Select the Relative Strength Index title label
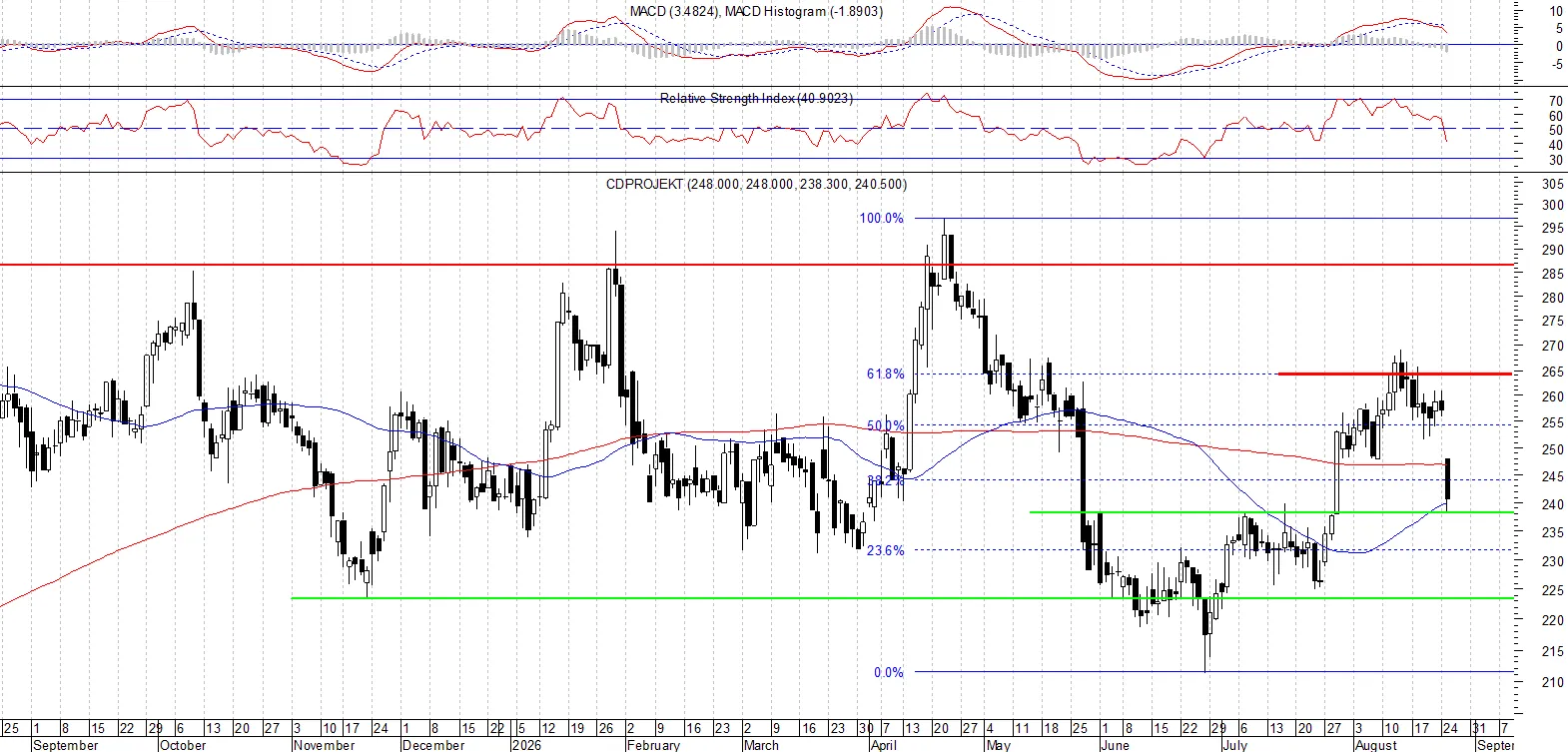 [x=756, y=98]
